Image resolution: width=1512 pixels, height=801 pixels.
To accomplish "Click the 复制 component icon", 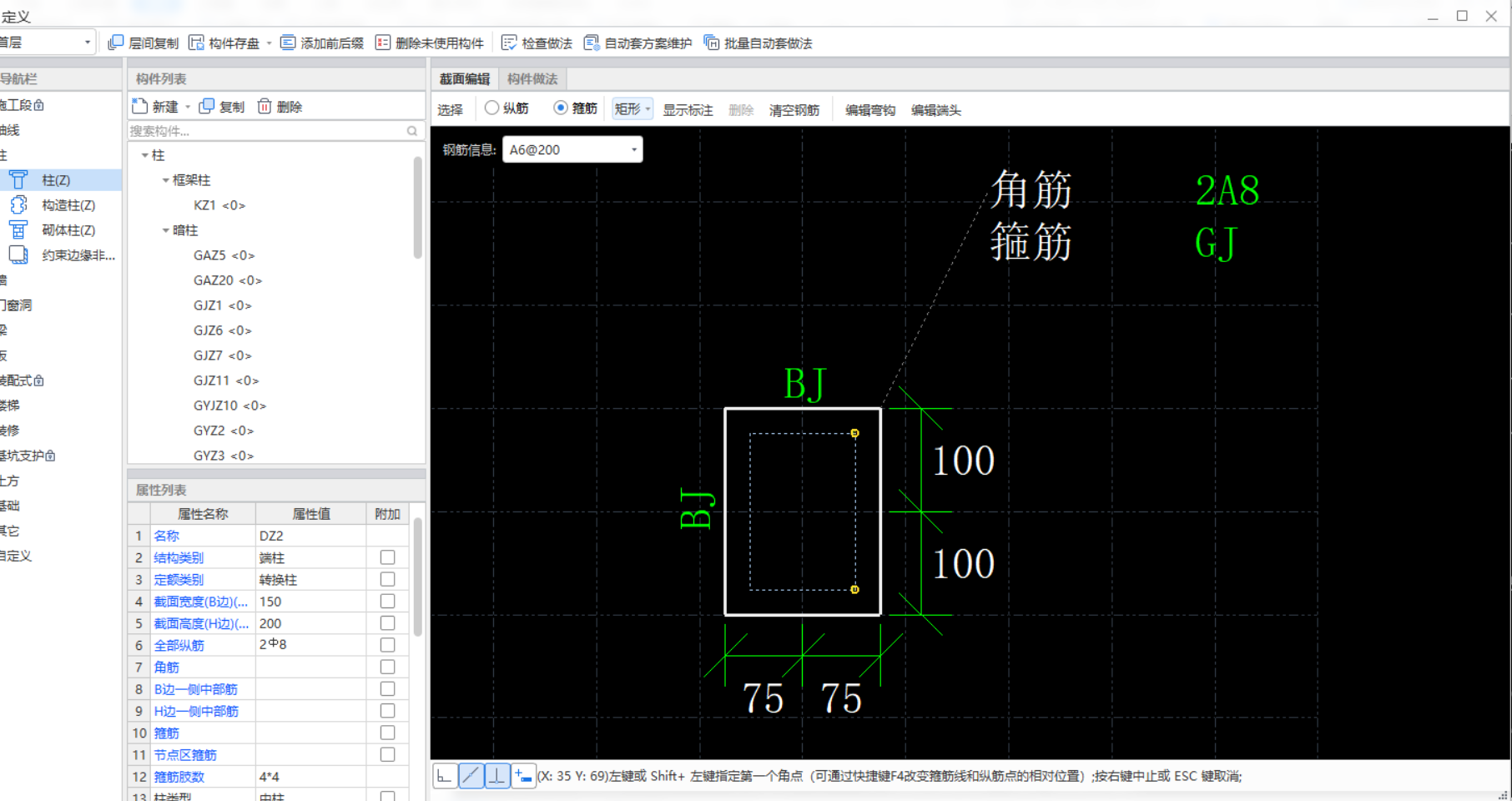I will click(207, 106).
